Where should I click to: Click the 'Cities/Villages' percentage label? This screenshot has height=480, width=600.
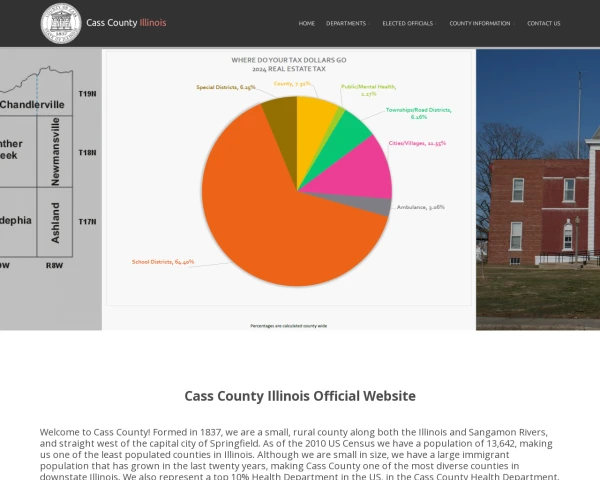coord(417,143)
